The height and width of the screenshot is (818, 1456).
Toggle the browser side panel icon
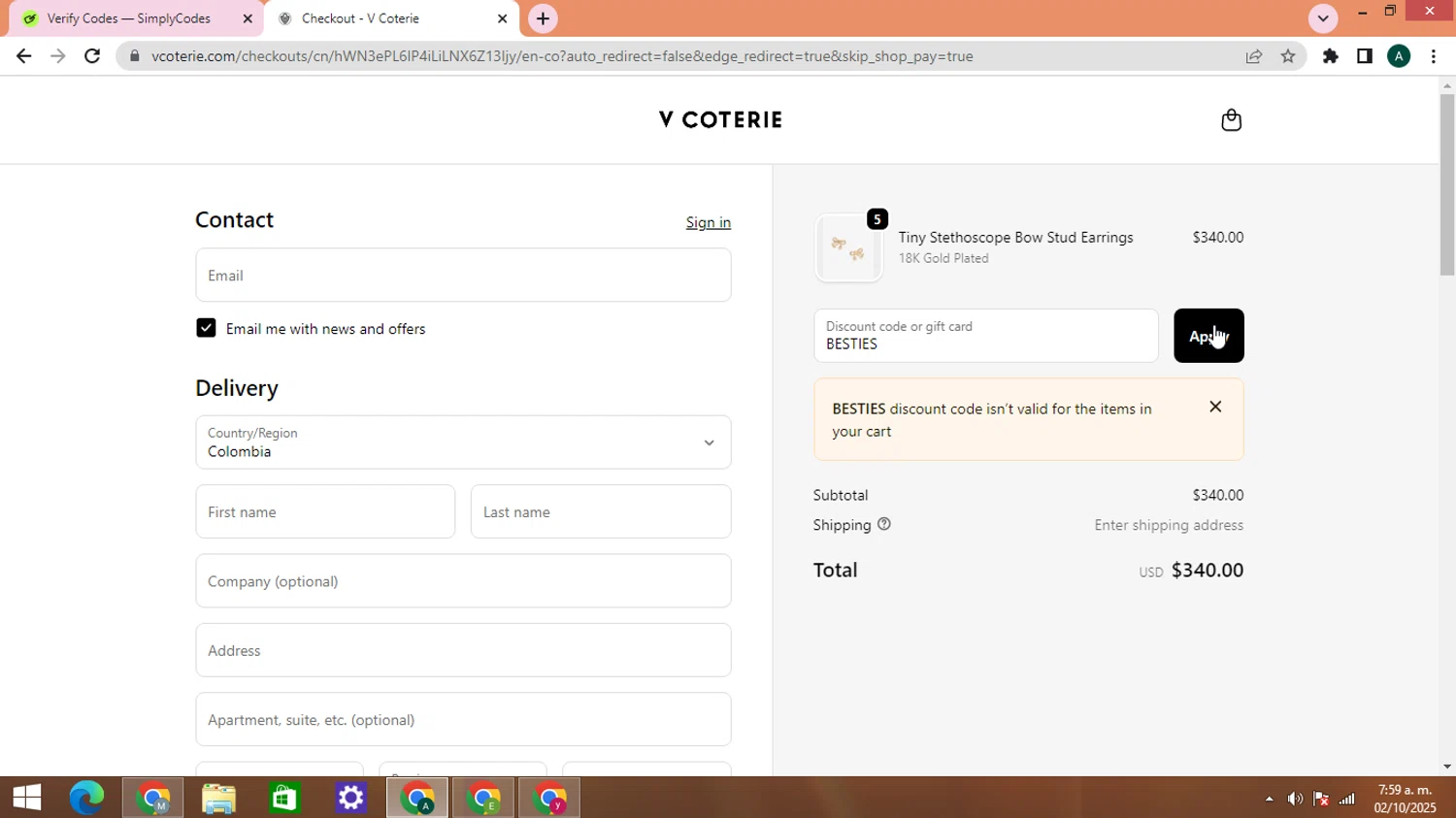1365,56
